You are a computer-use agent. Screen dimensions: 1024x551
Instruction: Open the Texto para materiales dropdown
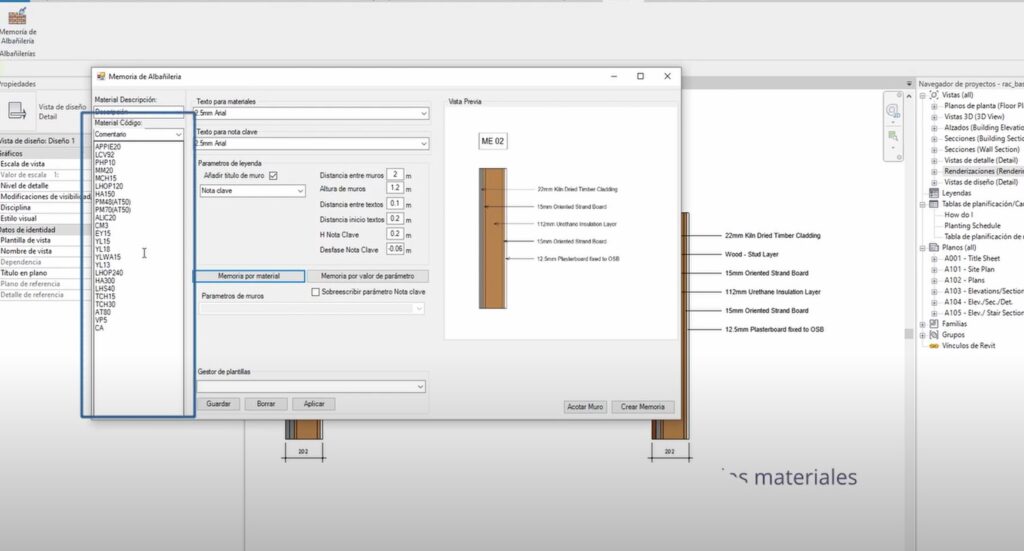tap(312, 113)
